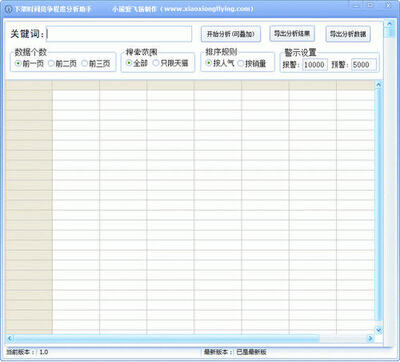
Task: Click the 报警 value field showing 10000
Action: point(315,65)
